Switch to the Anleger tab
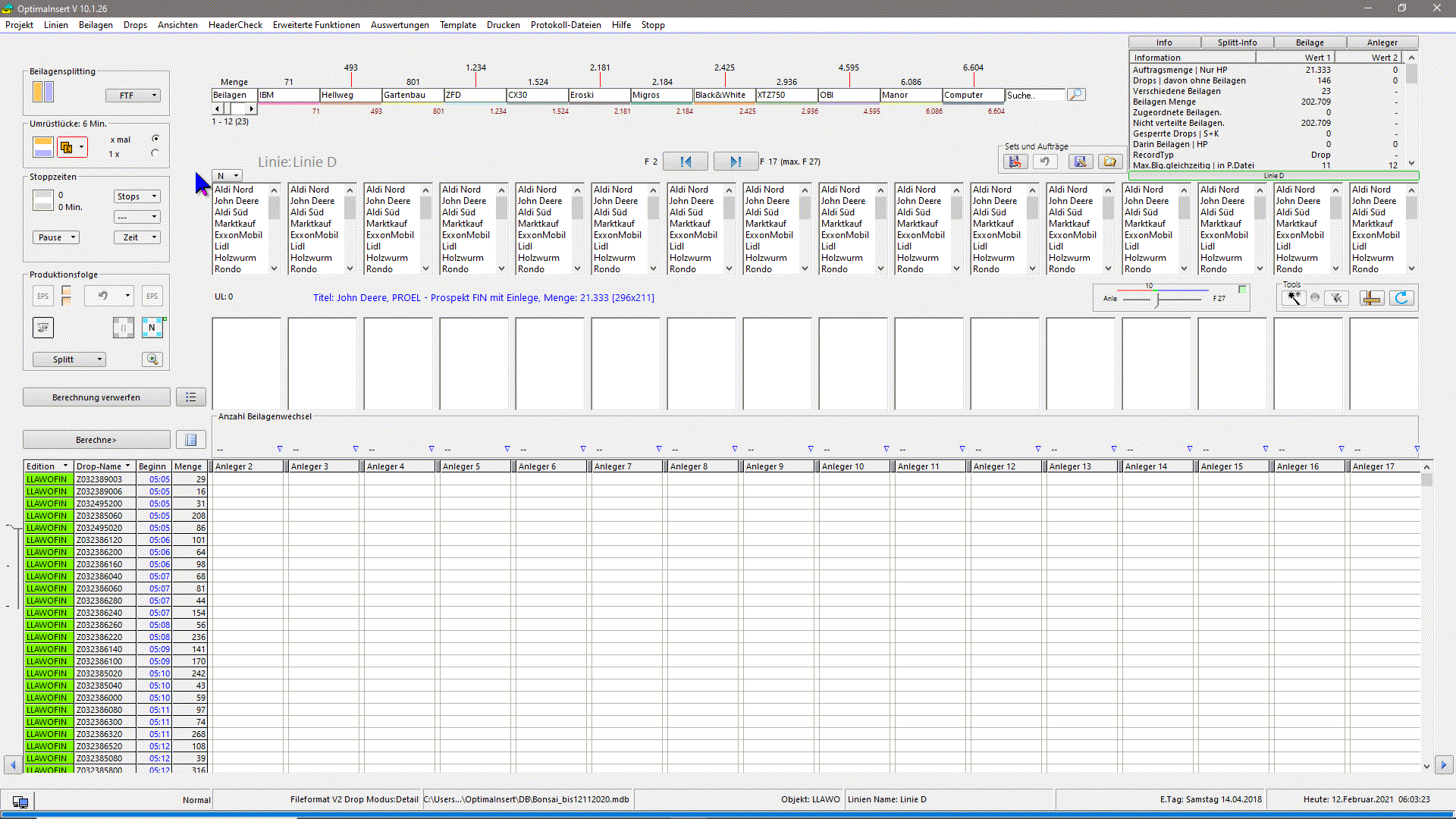The height and width of the screenshot is (819, 1456). 1382,42
